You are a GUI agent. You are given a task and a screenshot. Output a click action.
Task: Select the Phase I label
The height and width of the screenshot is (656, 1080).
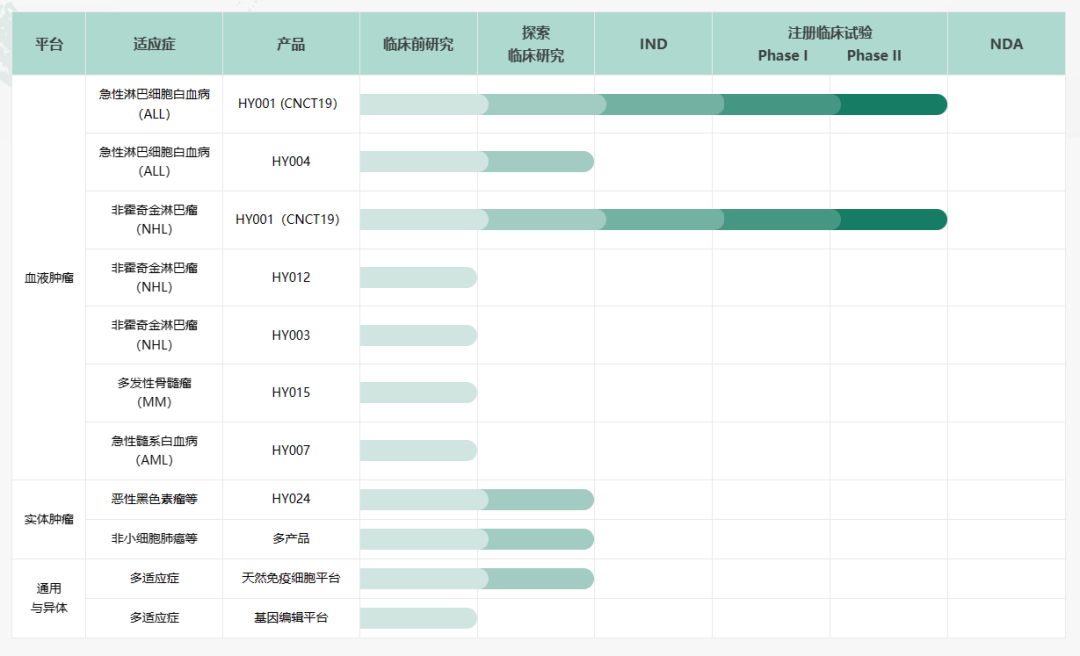783,56
